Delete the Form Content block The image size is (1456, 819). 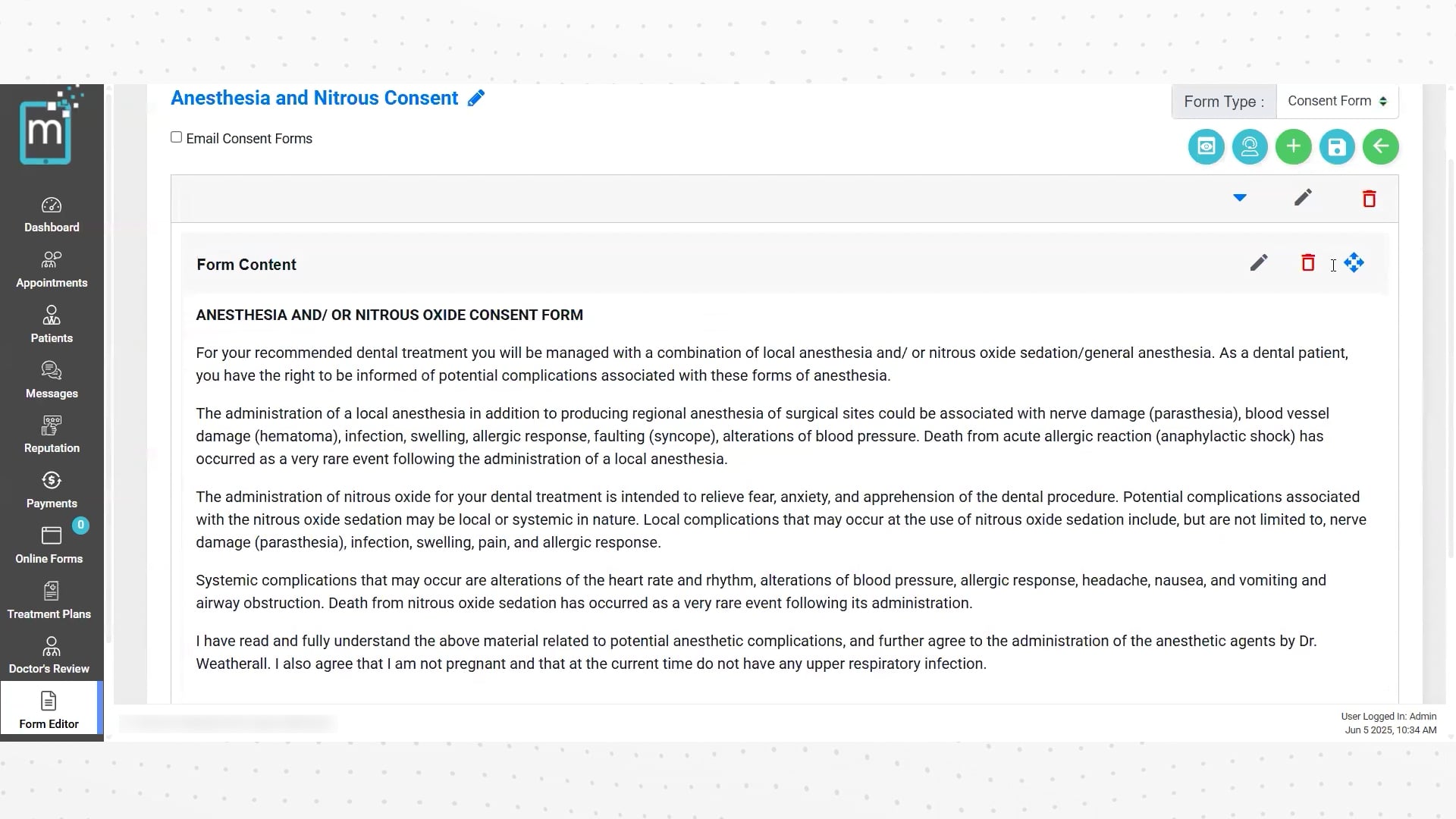click(x=1308, y=263)
